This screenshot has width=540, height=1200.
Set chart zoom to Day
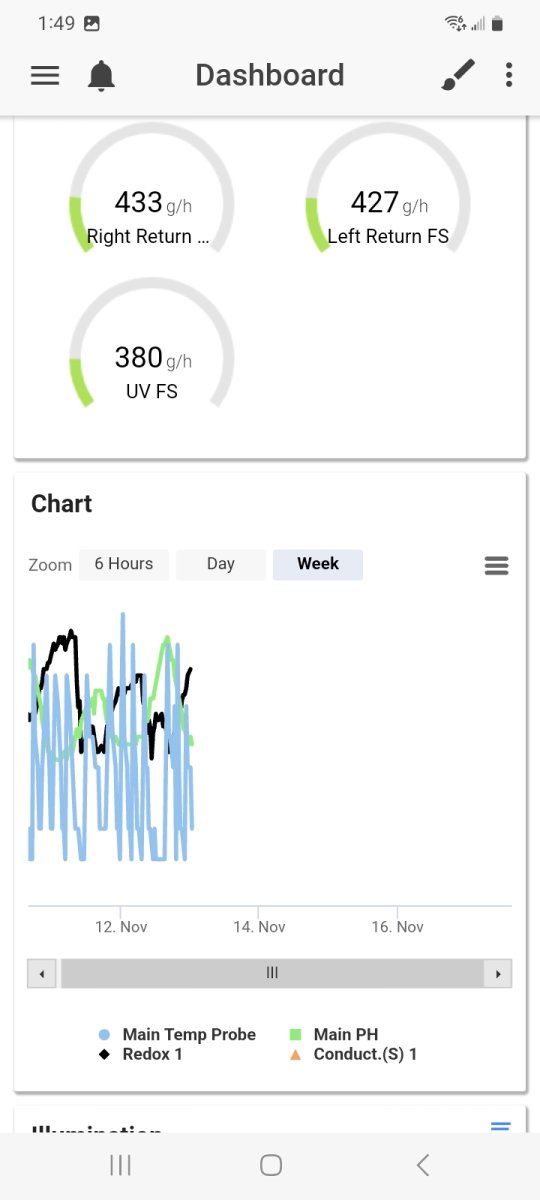point(221,564)
